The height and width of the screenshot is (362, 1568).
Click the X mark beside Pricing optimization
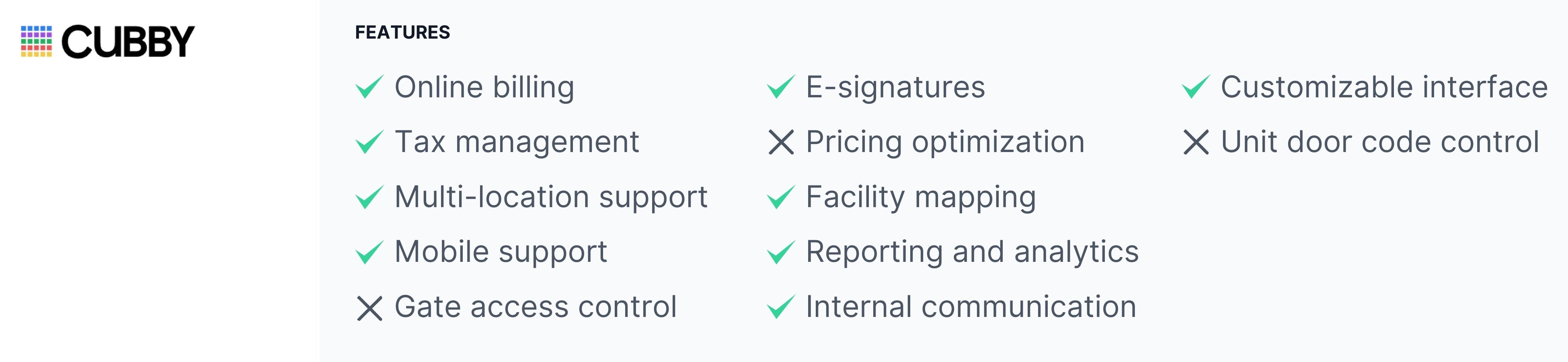tap(781, 142)
